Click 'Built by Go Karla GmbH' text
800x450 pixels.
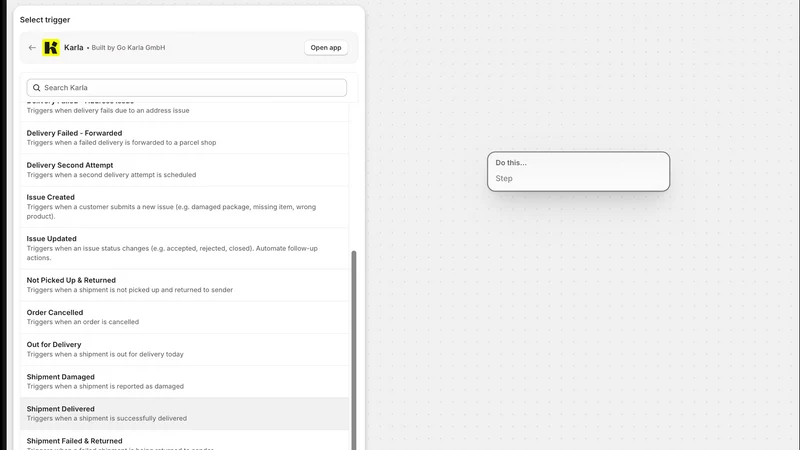(128, 47)
